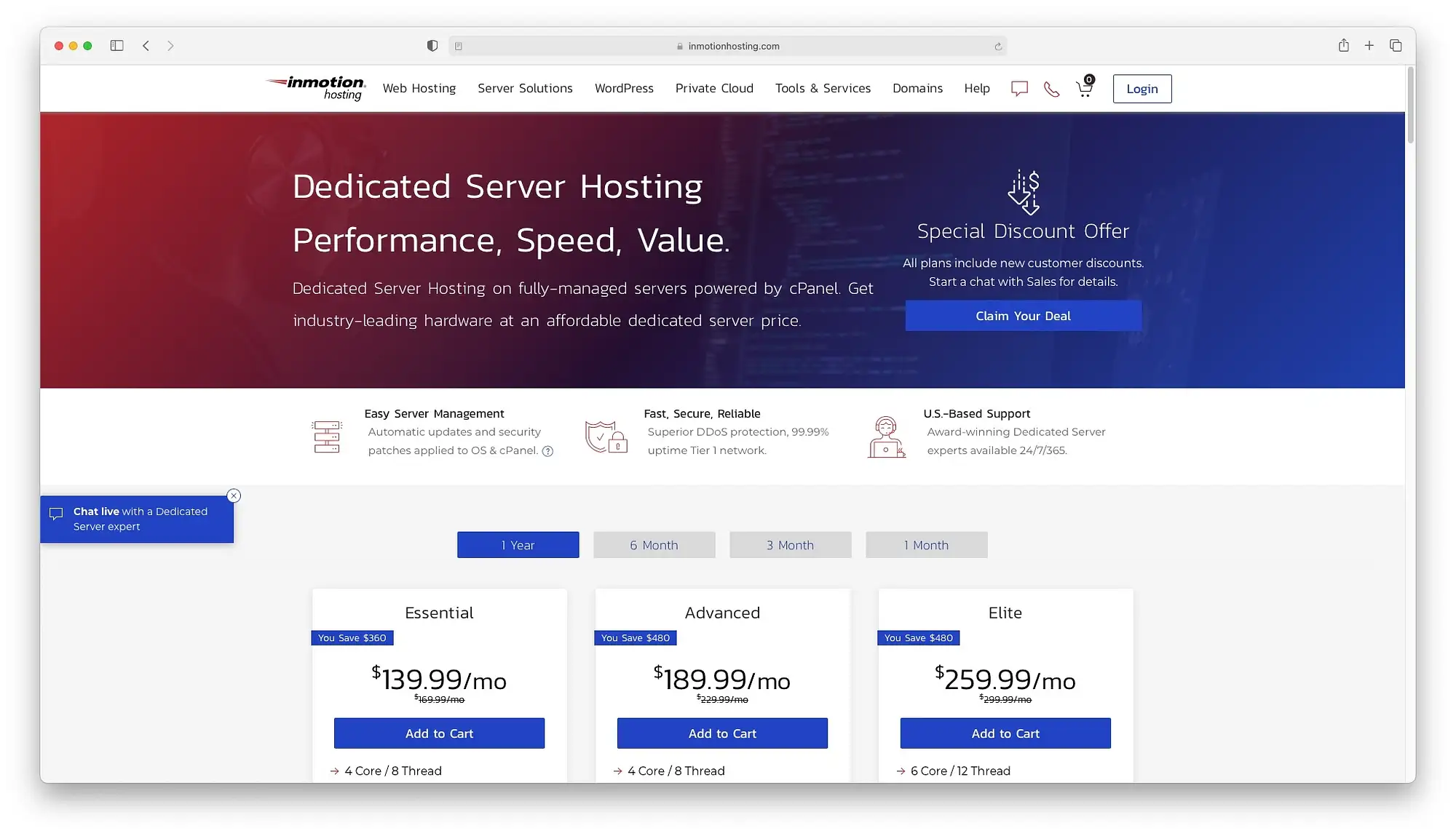Click the page reload icon
This screenshot has width=1456, height=836.
pos(997,45)
